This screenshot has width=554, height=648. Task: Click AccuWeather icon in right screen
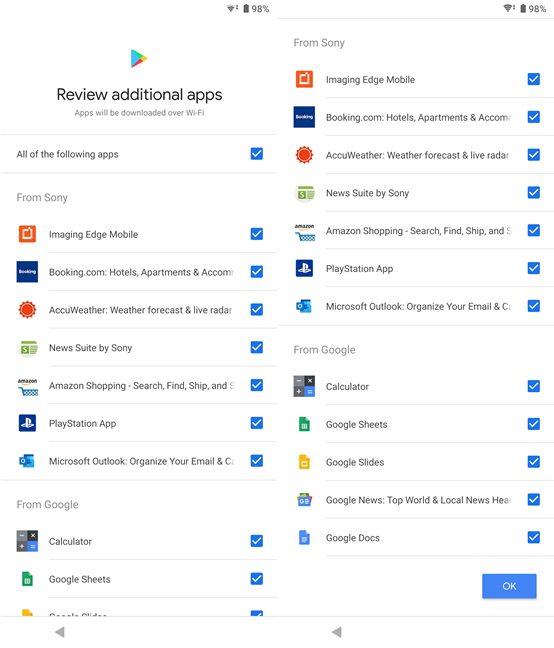point(304,155)
